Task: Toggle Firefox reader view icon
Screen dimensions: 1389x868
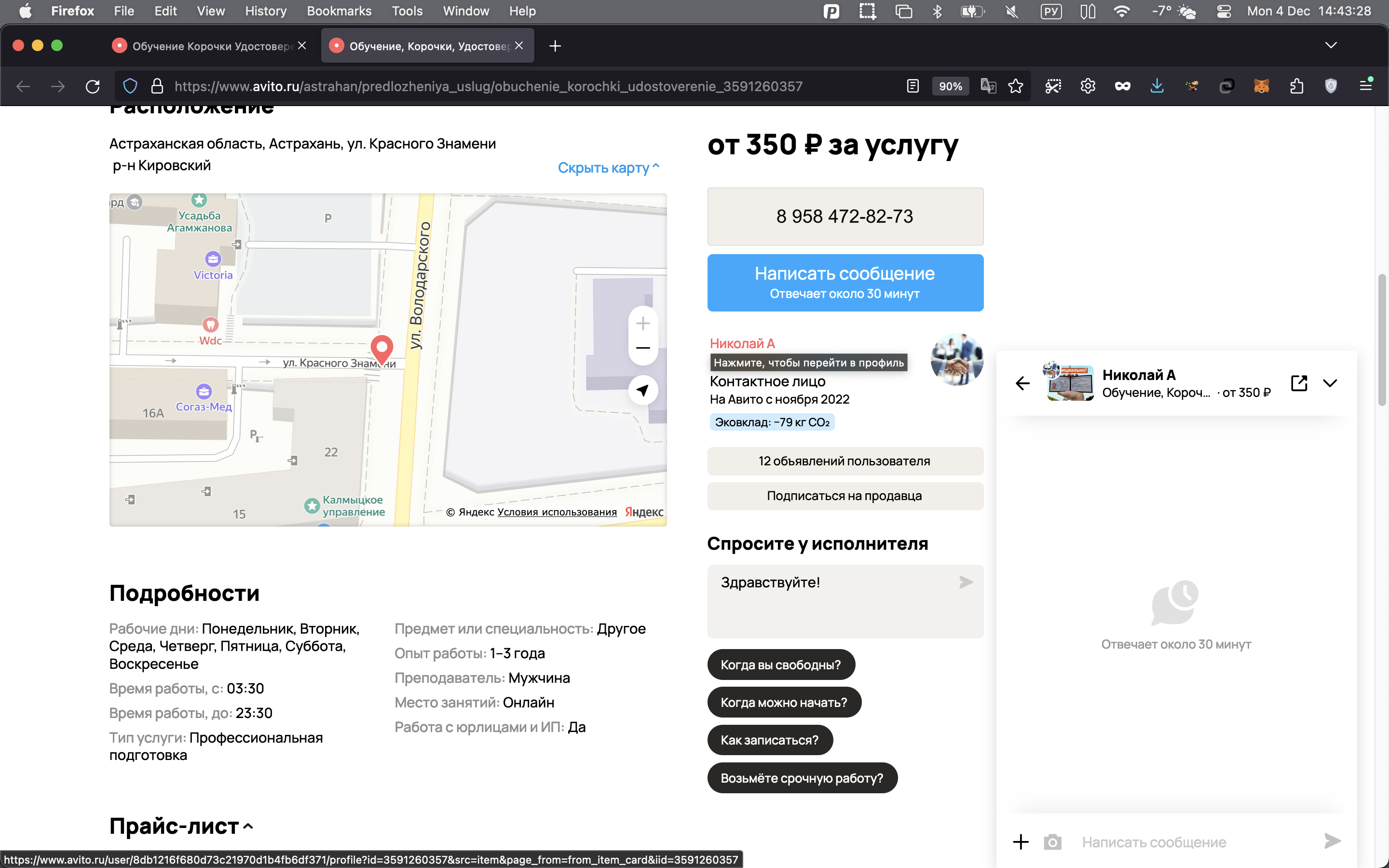Action: (912, 86)
